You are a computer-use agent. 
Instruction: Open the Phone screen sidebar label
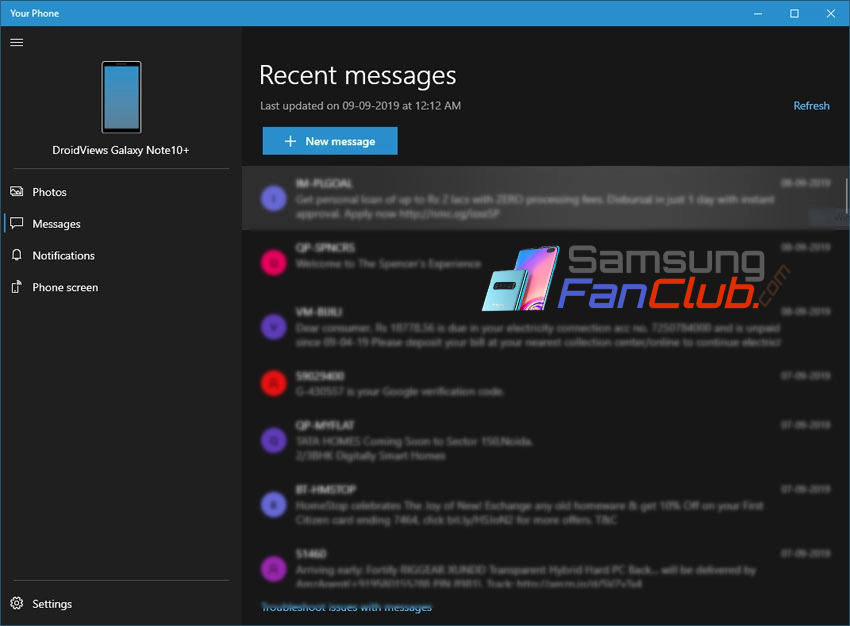point(65,287)
